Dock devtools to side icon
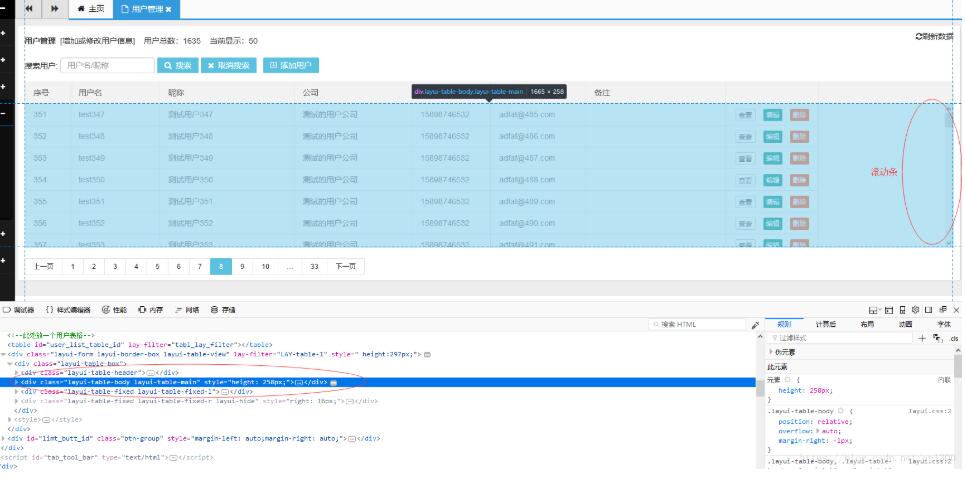The image size is (965, 488). [x=929, y=310]
